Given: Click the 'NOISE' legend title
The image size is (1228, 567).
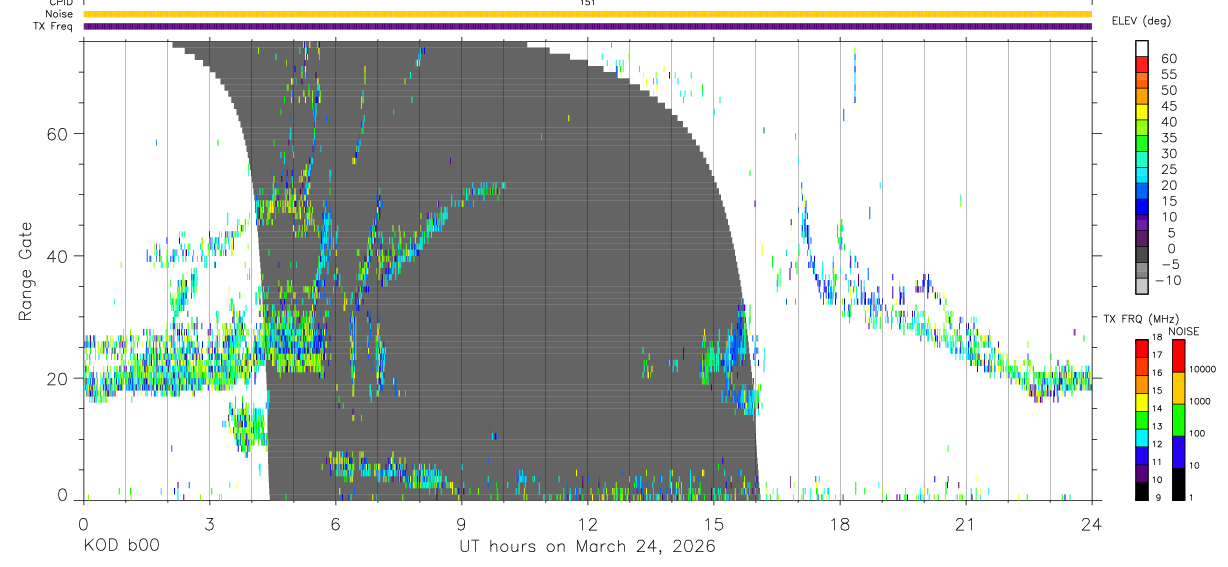Looking at the screenshot, I should [x=1183, y=331].
